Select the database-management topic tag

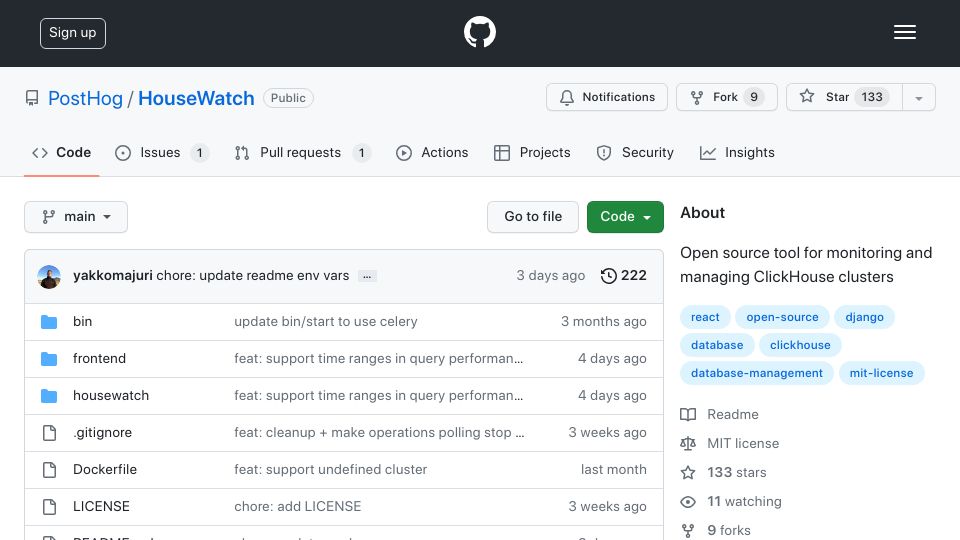pos(757,373)
